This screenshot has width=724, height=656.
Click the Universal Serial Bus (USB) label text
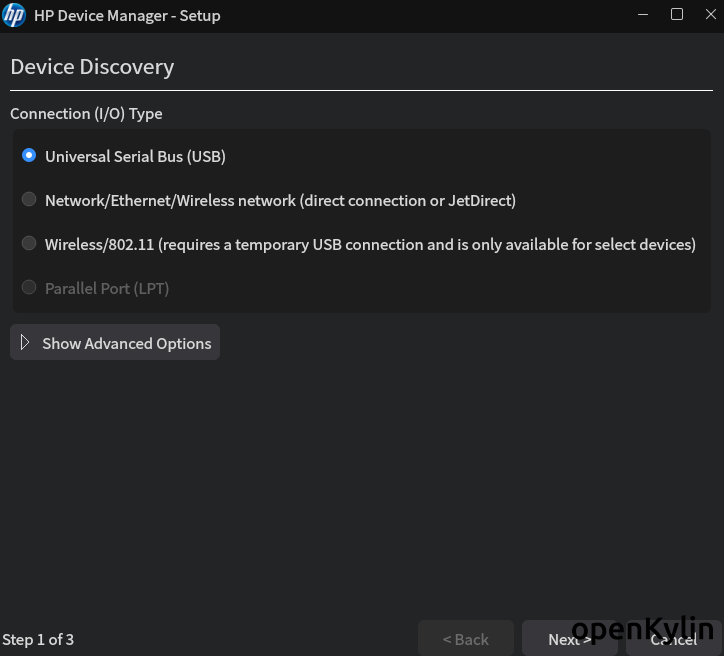[x=135, y=156]
